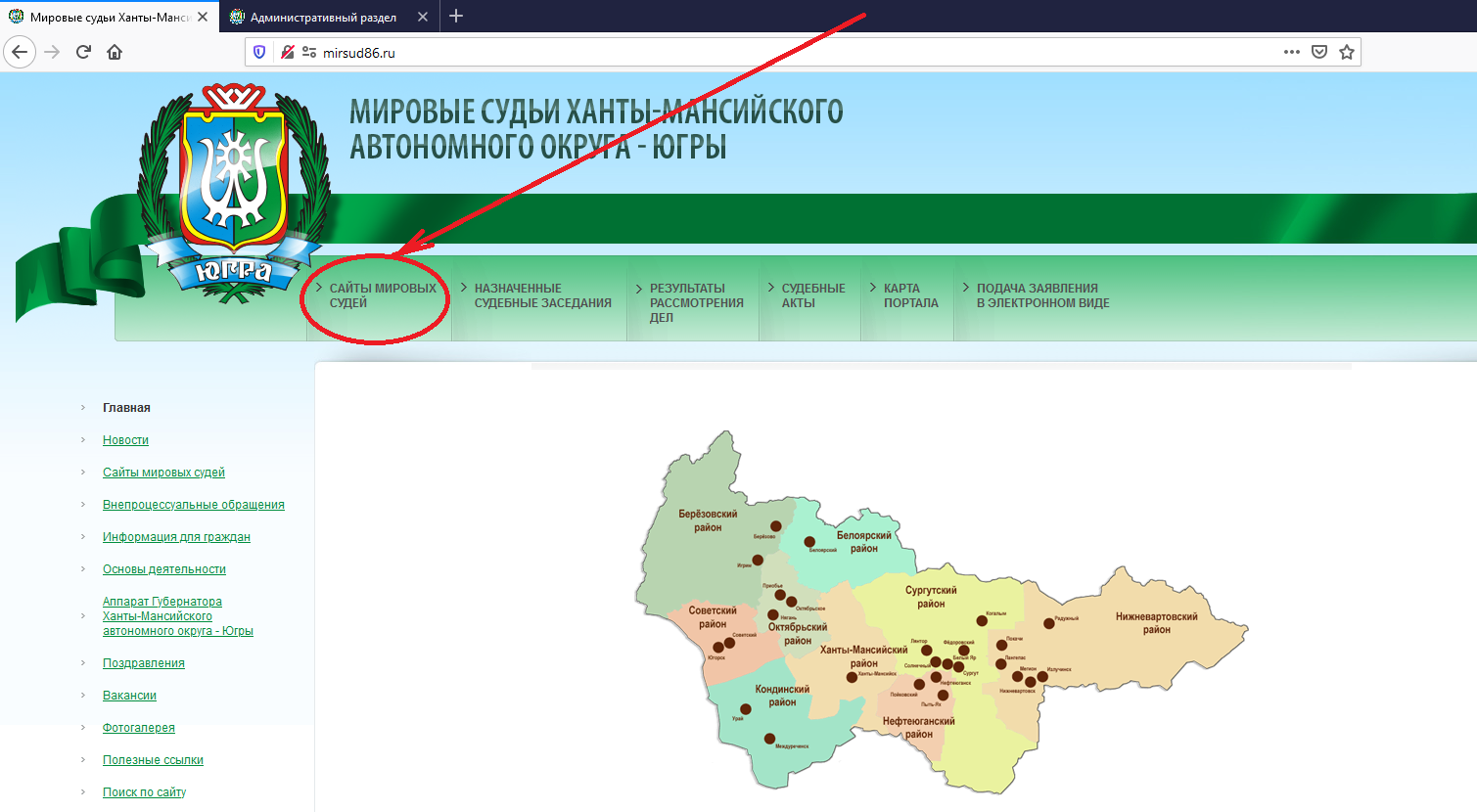Screen dimensions: 1477x812
Task: Show site connection info (crossed padlock)
Action: [287, 52]
